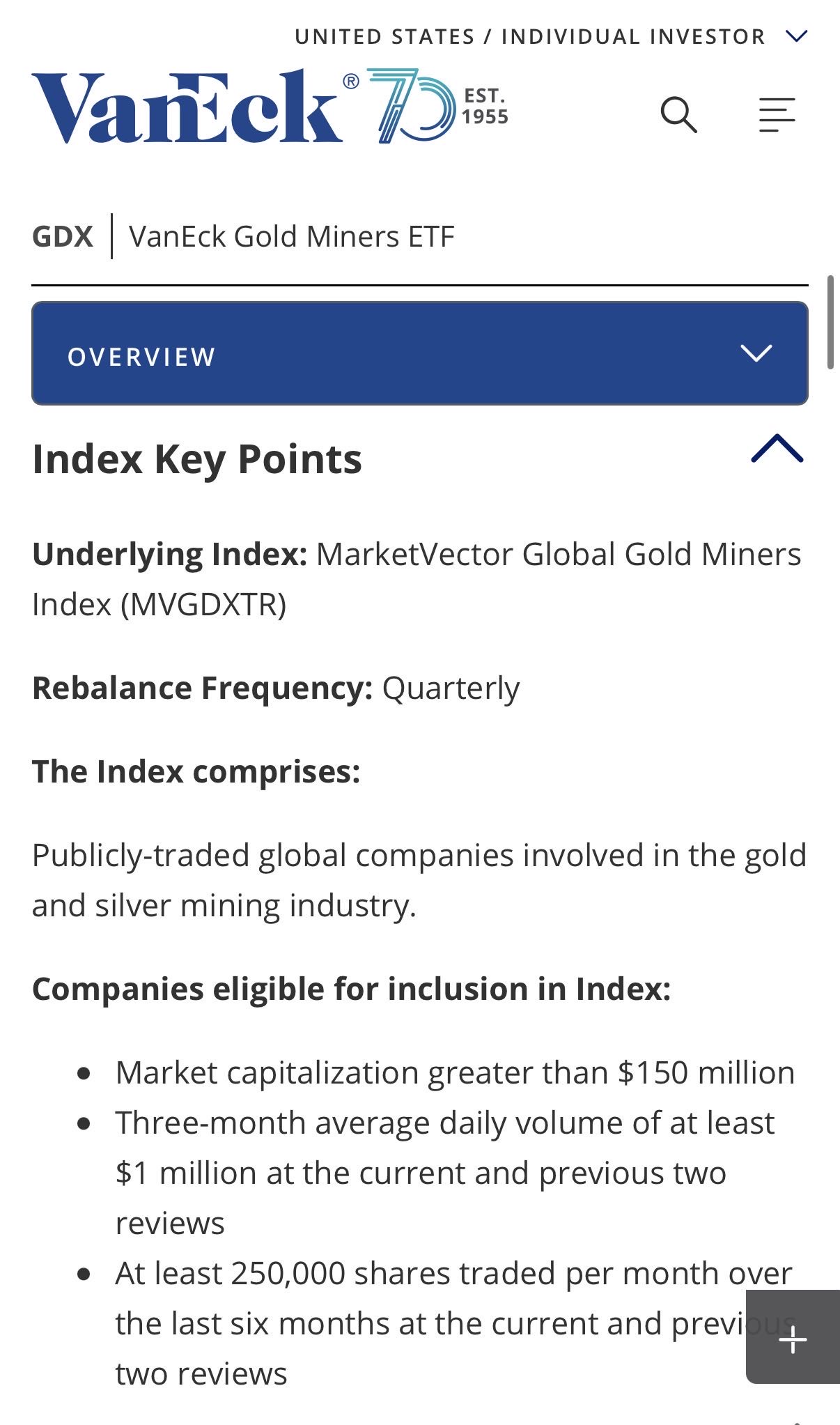
Task: Open the search magnifier icon
Action: point(678,115)
